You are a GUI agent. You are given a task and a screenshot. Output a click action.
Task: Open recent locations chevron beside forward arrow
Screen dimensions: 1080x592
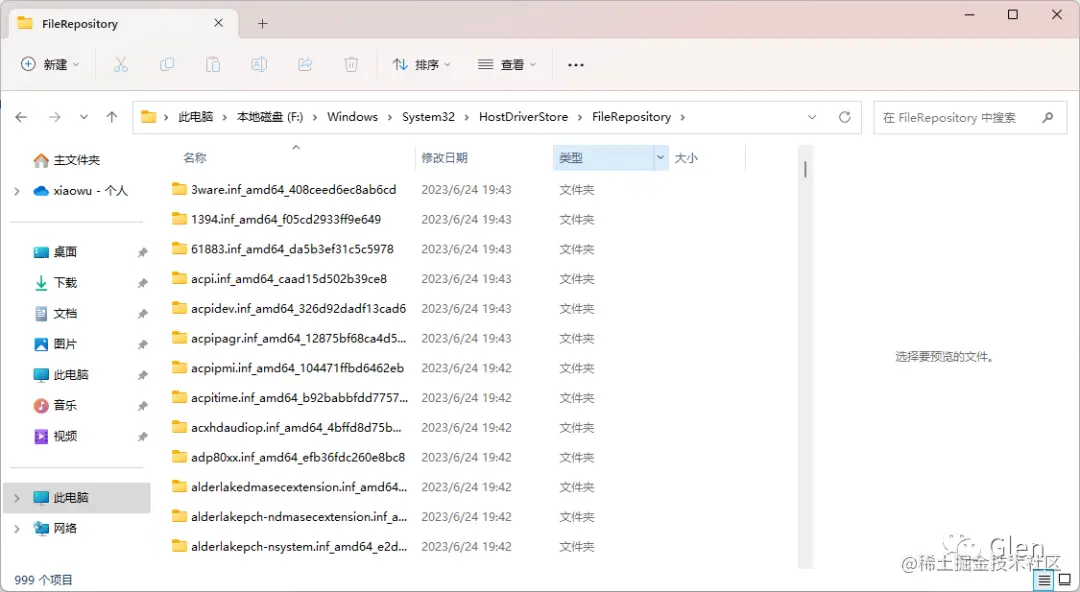click(83, 117)
